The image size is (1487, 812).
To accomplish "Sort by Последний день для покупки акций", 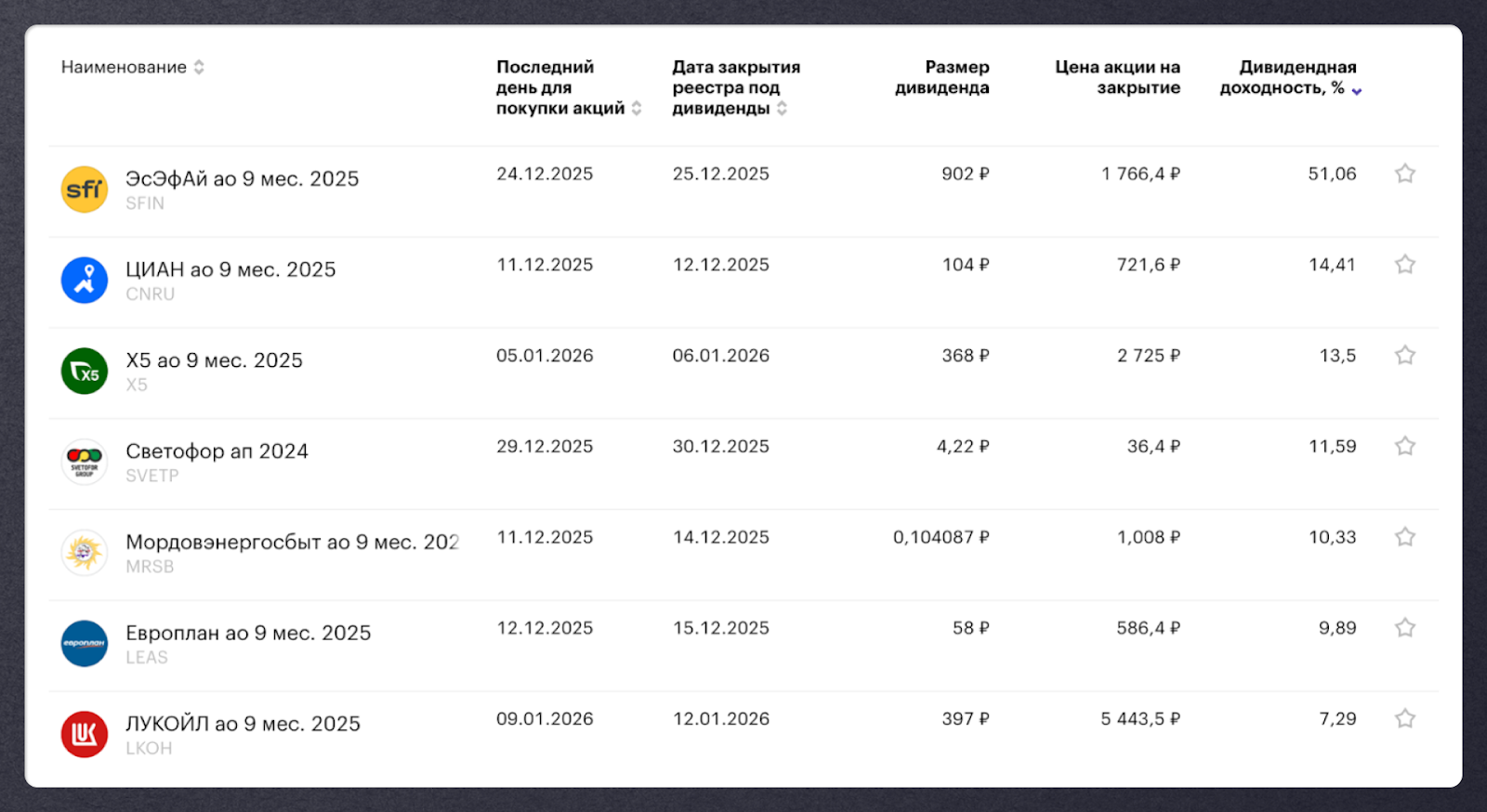I will click(x=637, y=109).
